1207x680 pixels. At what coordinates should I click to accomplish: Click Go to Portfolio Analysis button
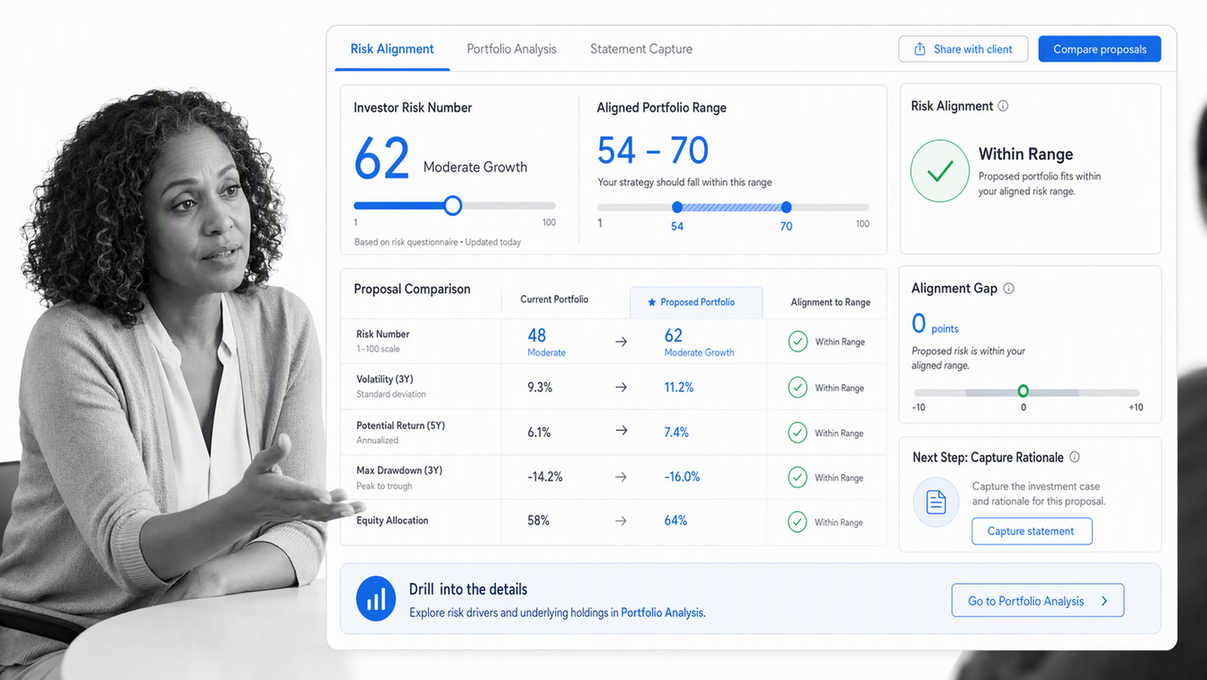coord(1037,601)
